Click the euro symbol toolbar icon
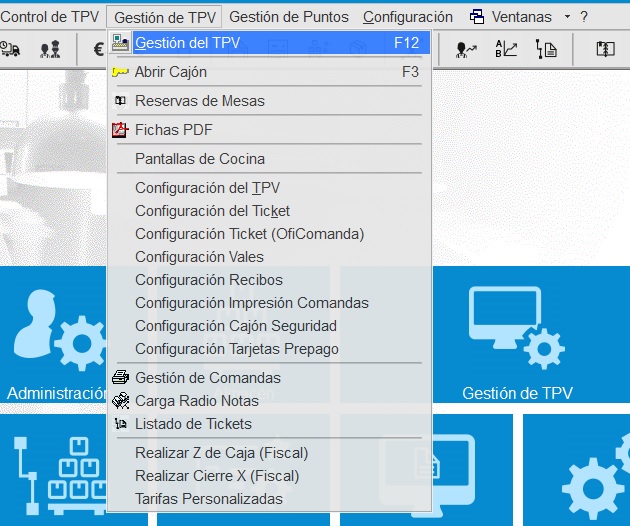This screenshot has width=630, height=526. [99, 49]
